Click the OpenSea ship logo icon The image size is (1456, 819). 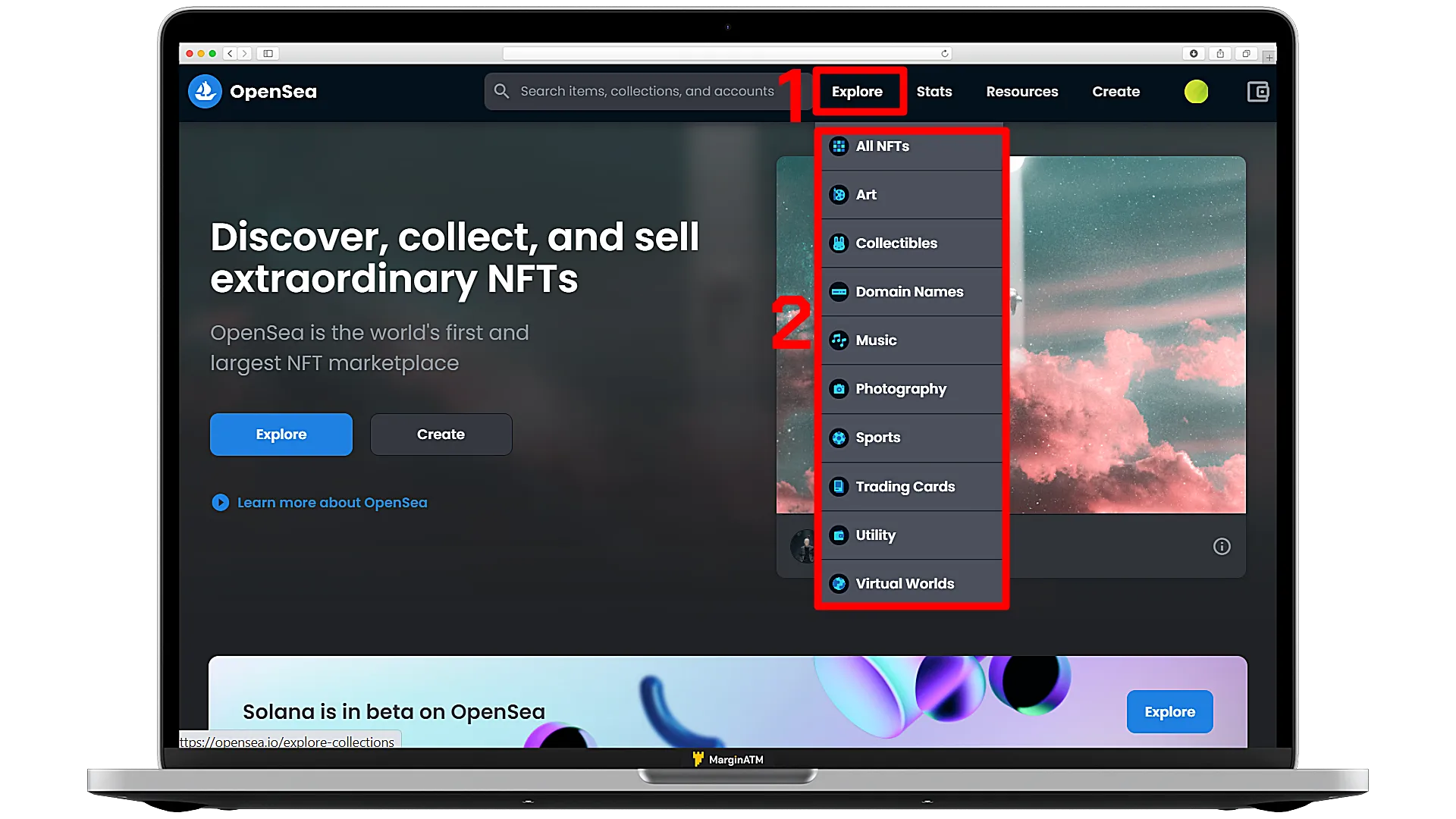click(x=205, y=92)
